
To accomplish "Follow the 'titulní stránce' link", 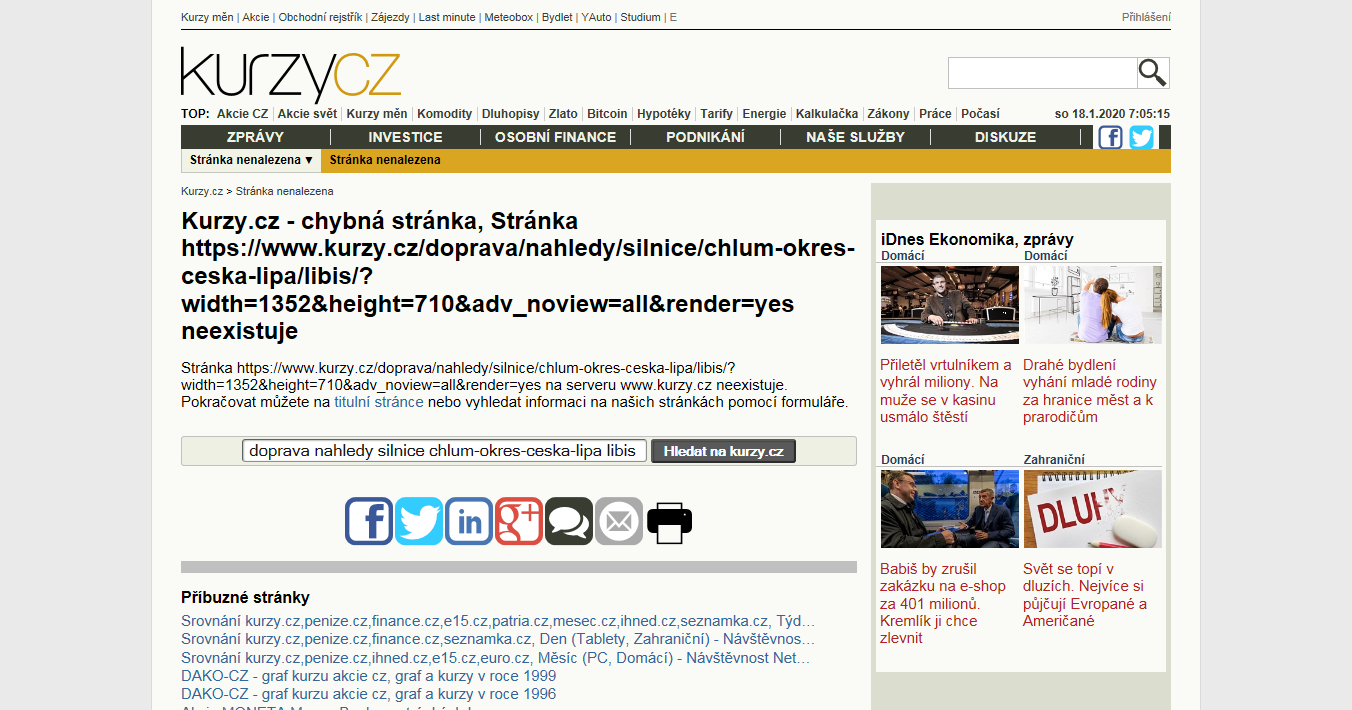I will (379, 402).
